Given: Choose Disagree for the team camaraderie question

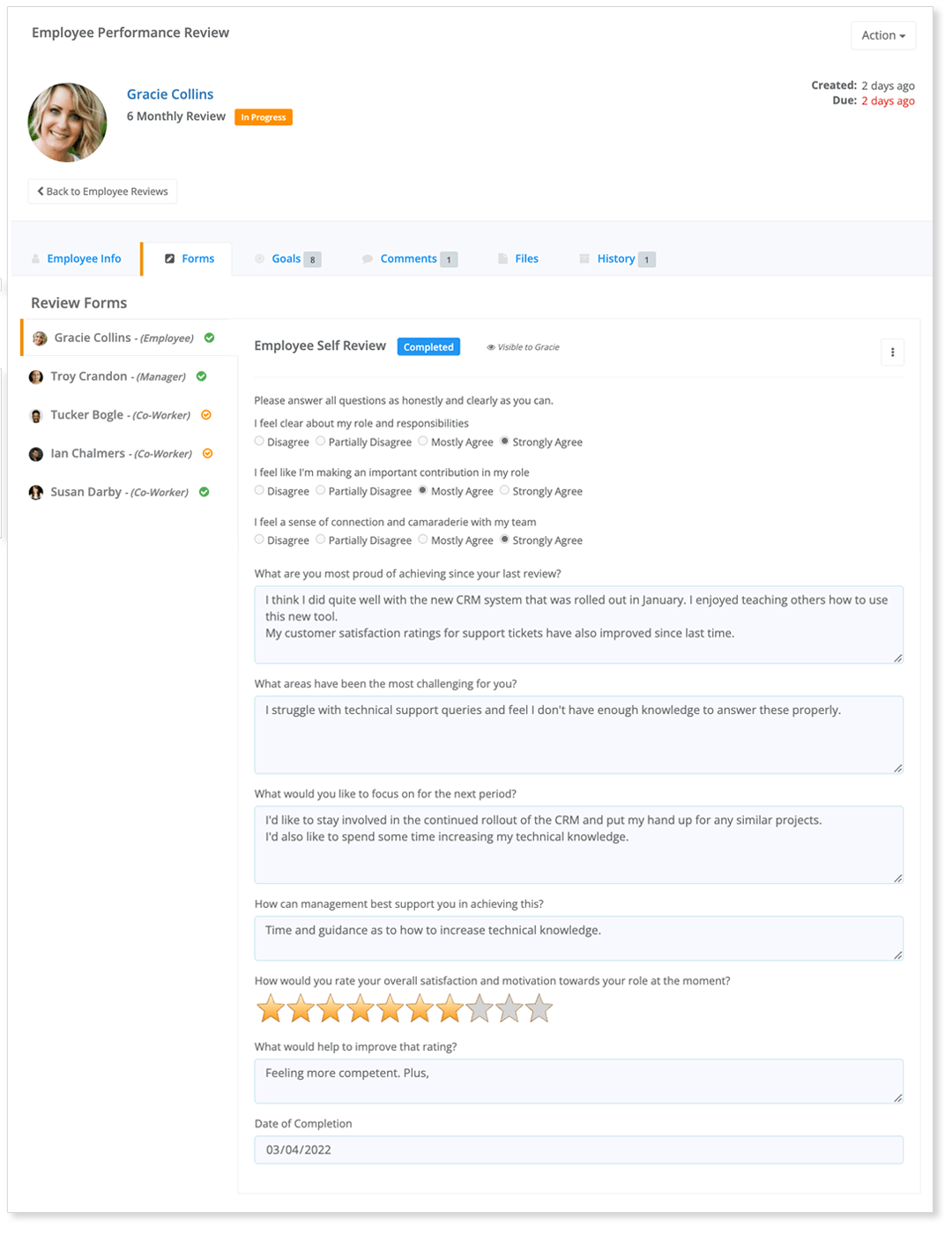Looking at the screenshot, I should 258,539.
